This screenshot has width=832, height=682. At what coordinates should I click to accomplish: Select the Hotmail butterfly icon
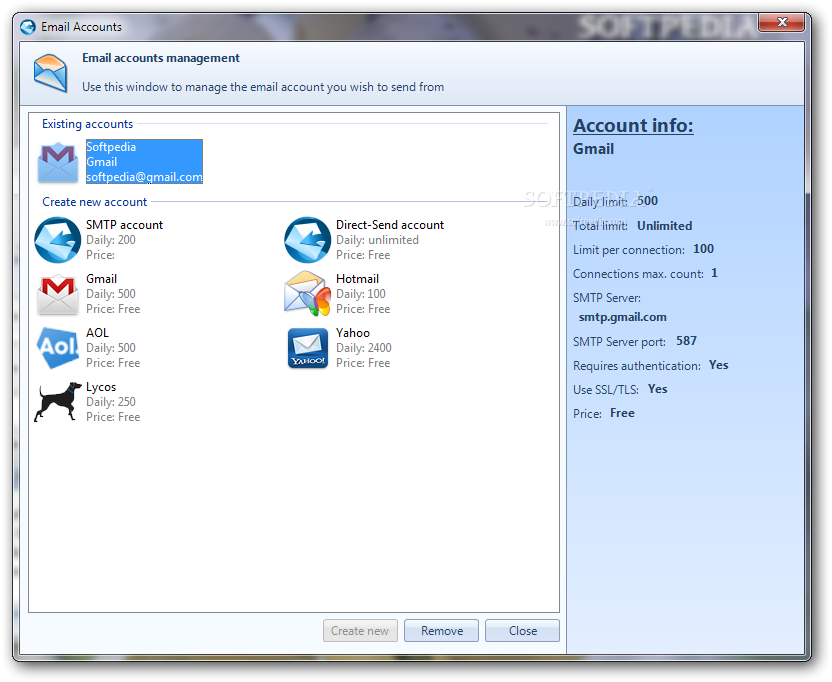(307, 293)
